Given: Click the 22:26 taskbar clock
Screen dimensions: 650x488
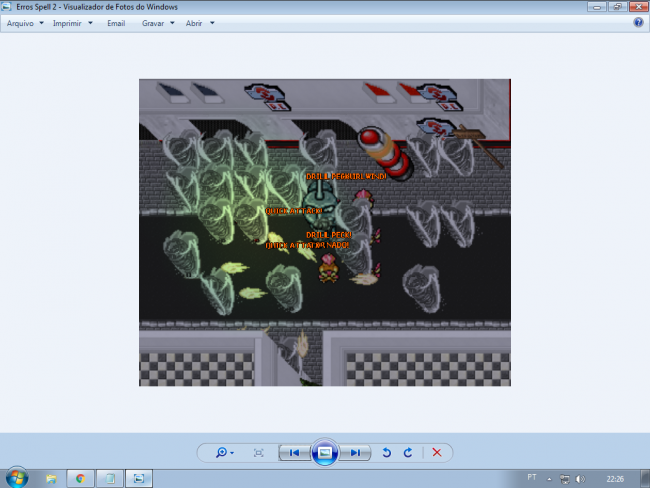Looking at the screenshot, I should click(x=615, y=479).
